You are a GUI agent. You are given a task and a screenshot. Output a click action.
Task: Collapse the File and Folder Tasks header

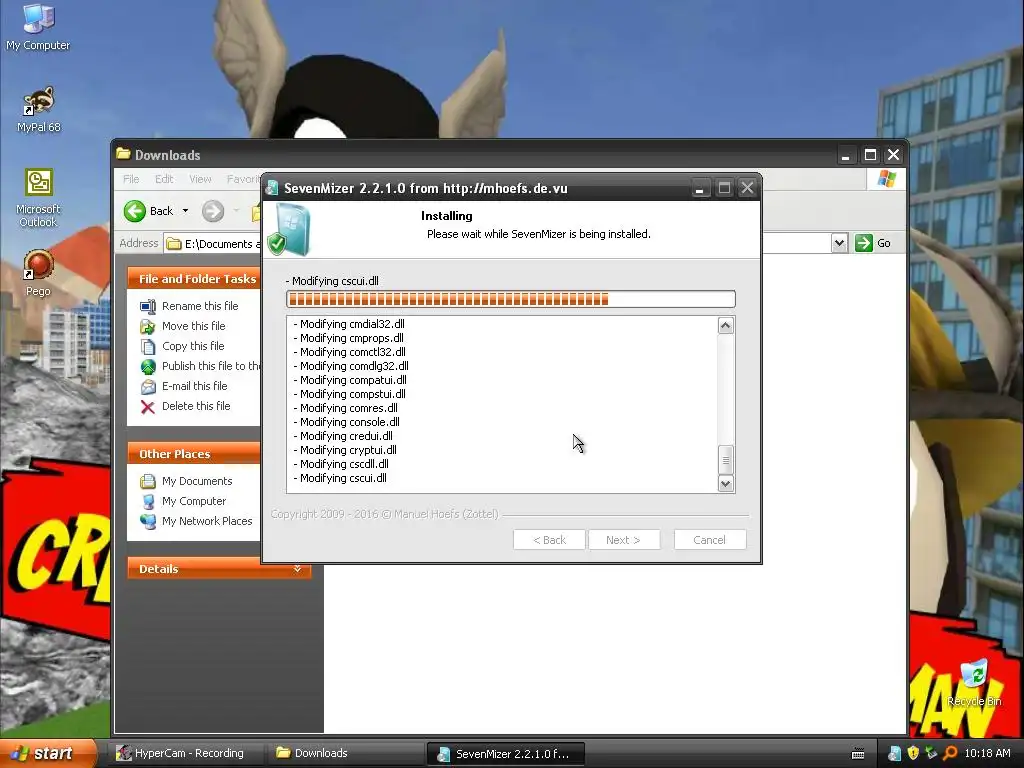point(195,279)
